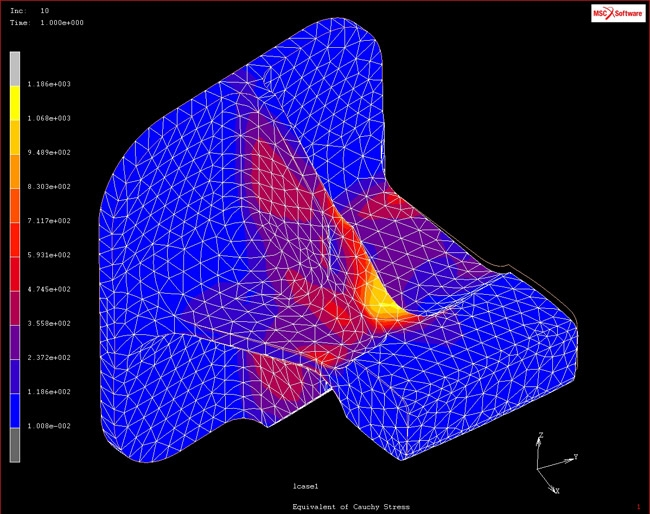The image size is (650, 514).
Task: Click legend value 1.186e+002
Action: pos(49,392)
